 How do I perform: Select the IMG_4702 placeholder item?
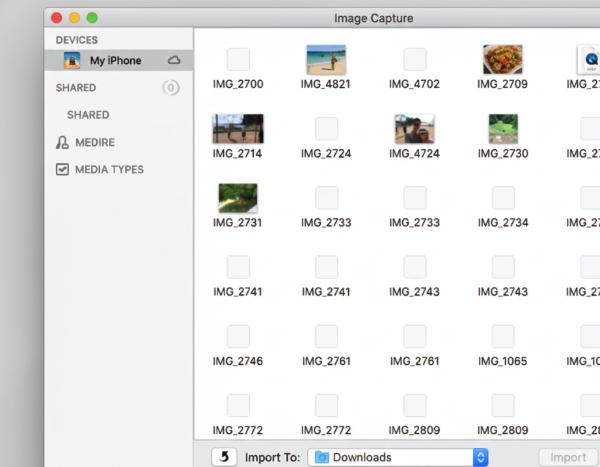415,59
